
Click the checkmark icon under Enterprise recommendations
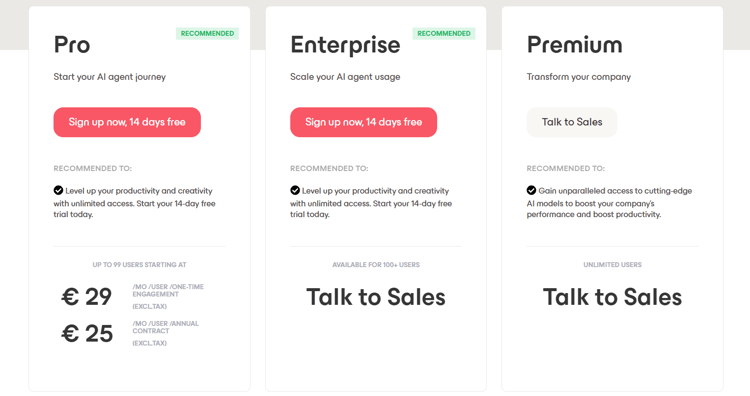click(x=295, y=190)
